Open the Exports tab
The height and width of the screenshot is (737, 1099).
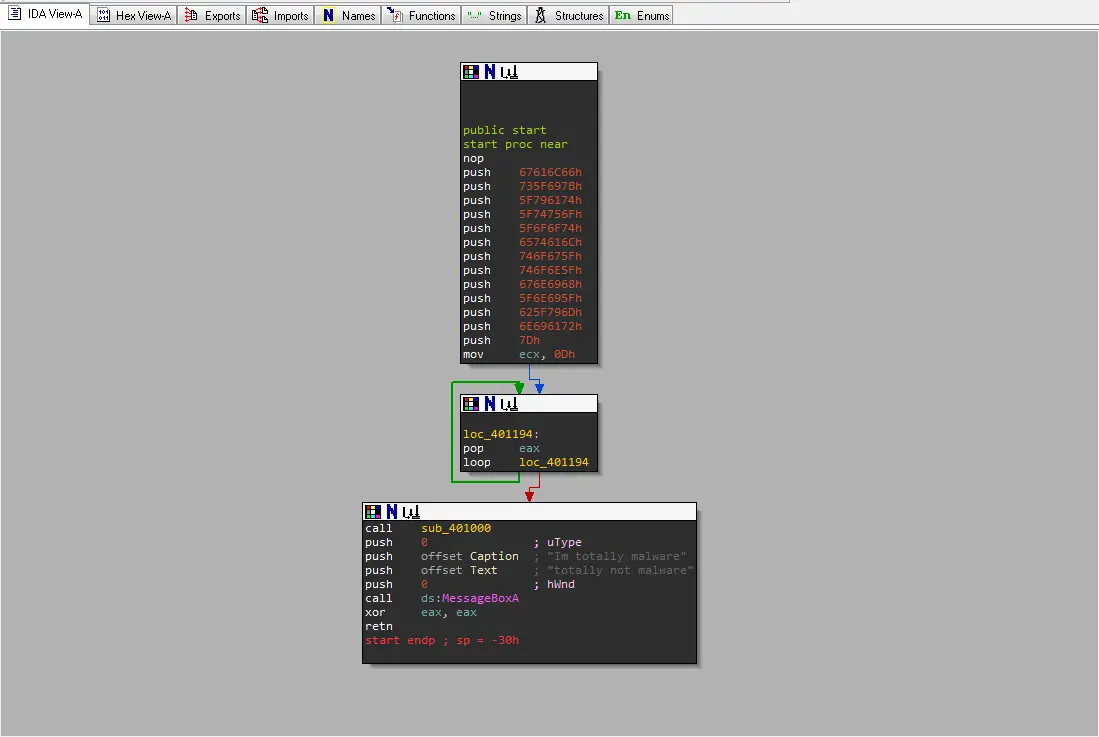(213, 16)
